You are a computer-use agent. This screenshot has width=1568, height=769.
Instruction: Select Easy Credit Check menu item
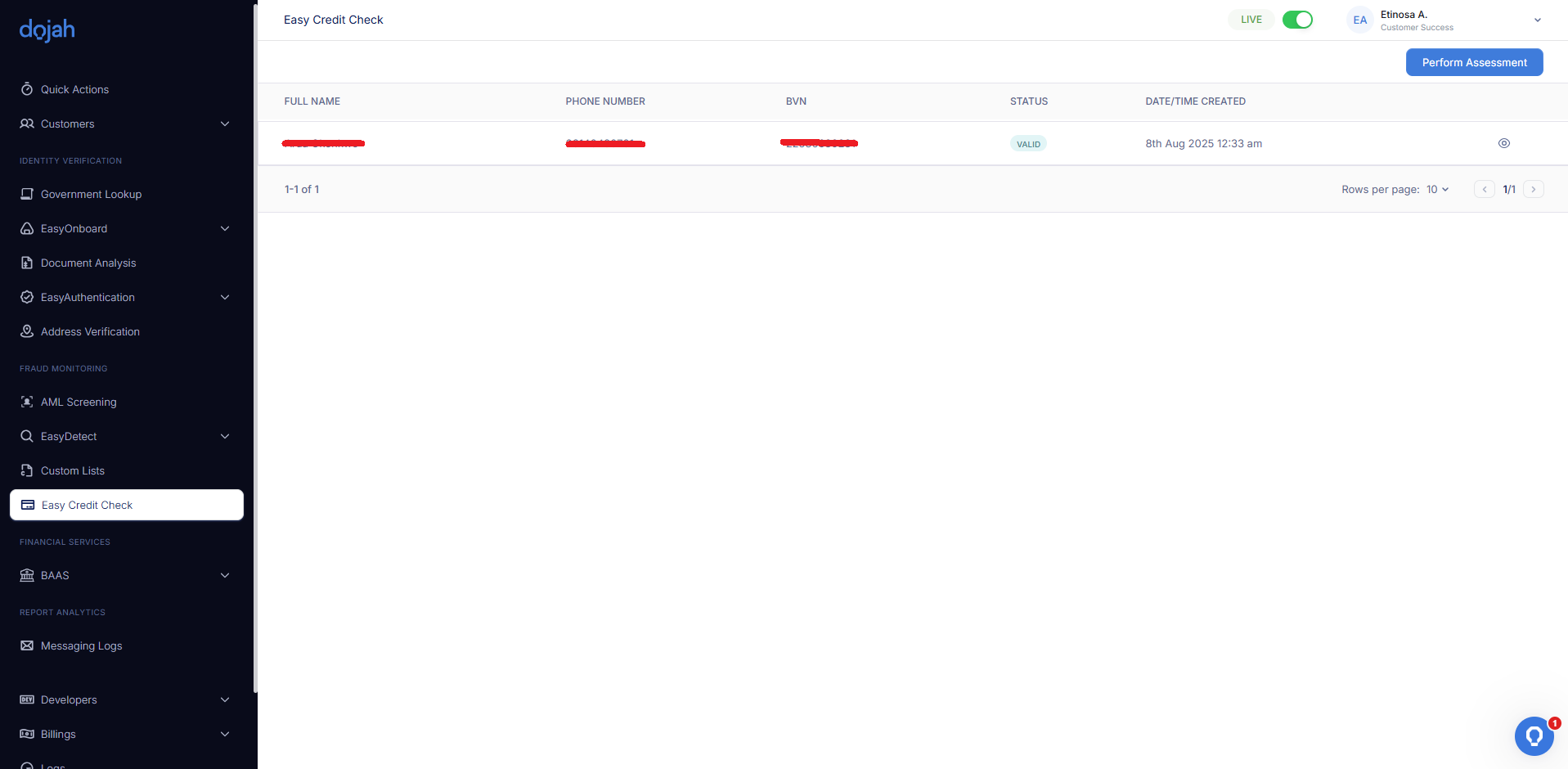click(127, 505)
